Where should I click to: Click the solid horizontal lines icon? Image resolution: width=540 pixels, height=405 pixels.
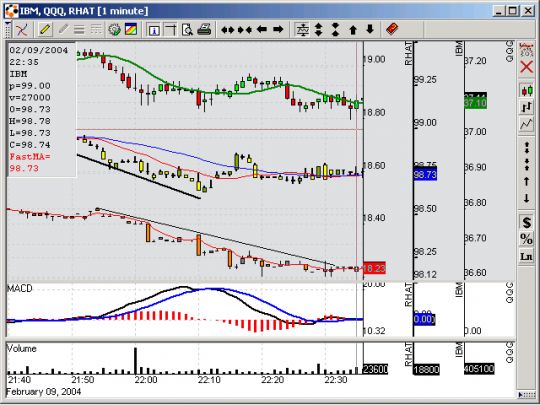tap(79, 30)
